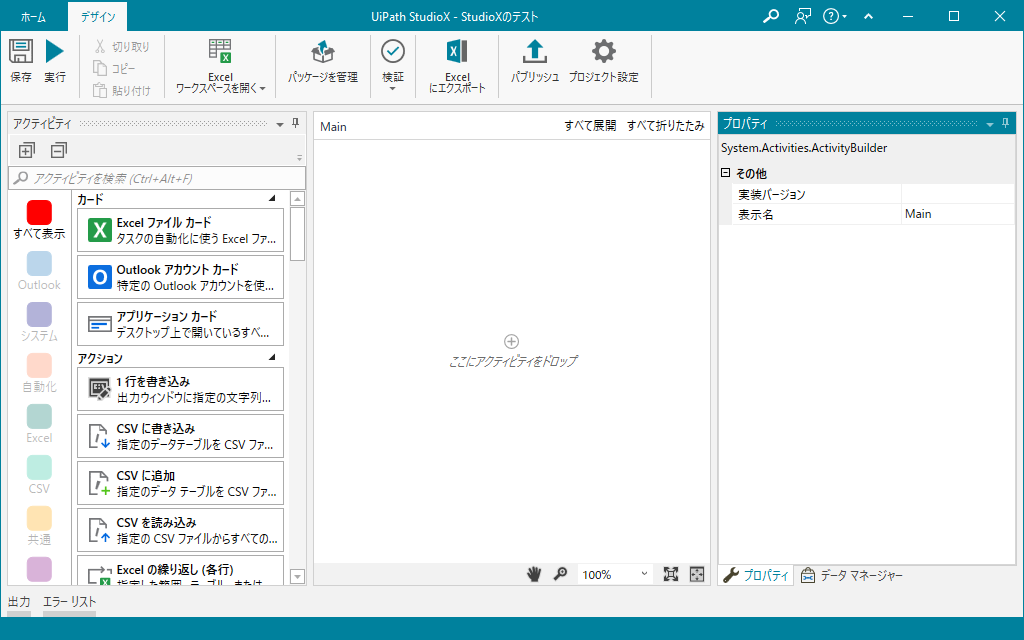Select the システム category filter
Image resolution: width=1024 pixels, height=640 pixels.
(x=39, y=322)
